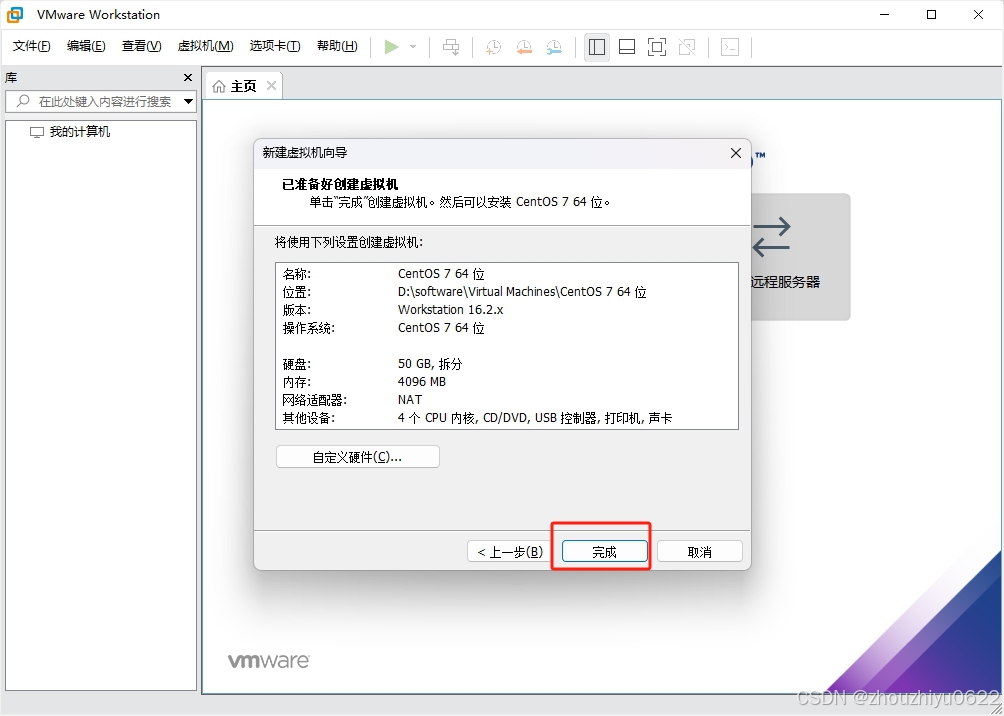Image resolution: width=1004 pixels, height=716 pixels.
Task: Click the 自定义硬件(C)... button
Action: coord(357,457)
